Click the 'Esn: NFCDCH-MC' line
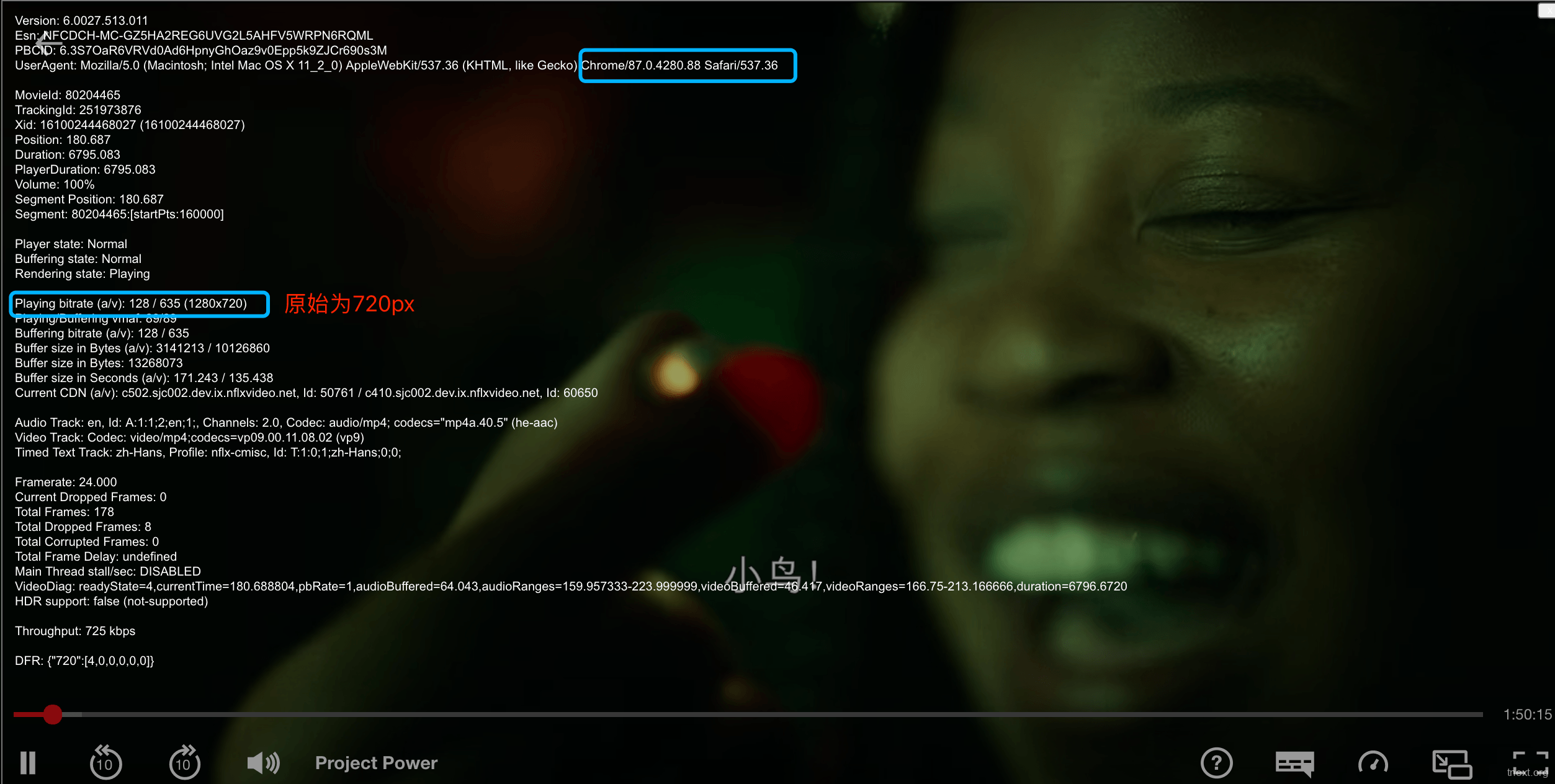Image resolution: width=1555 pixels, height=784 pixels. pos(194,35)
